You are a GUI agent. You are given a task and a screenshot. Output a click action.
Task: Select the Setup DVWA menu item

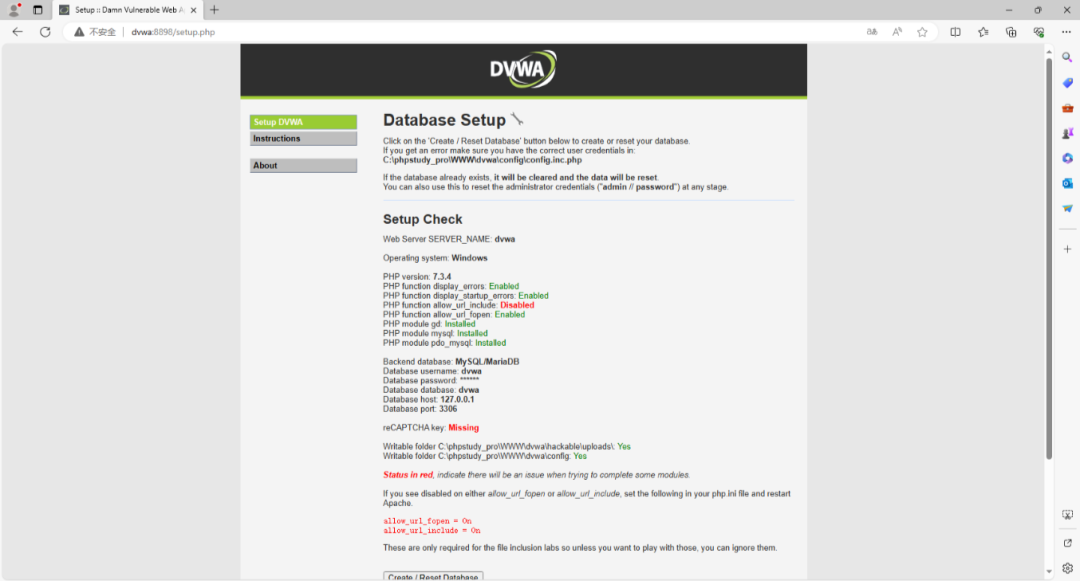click(x=303, y=122)
